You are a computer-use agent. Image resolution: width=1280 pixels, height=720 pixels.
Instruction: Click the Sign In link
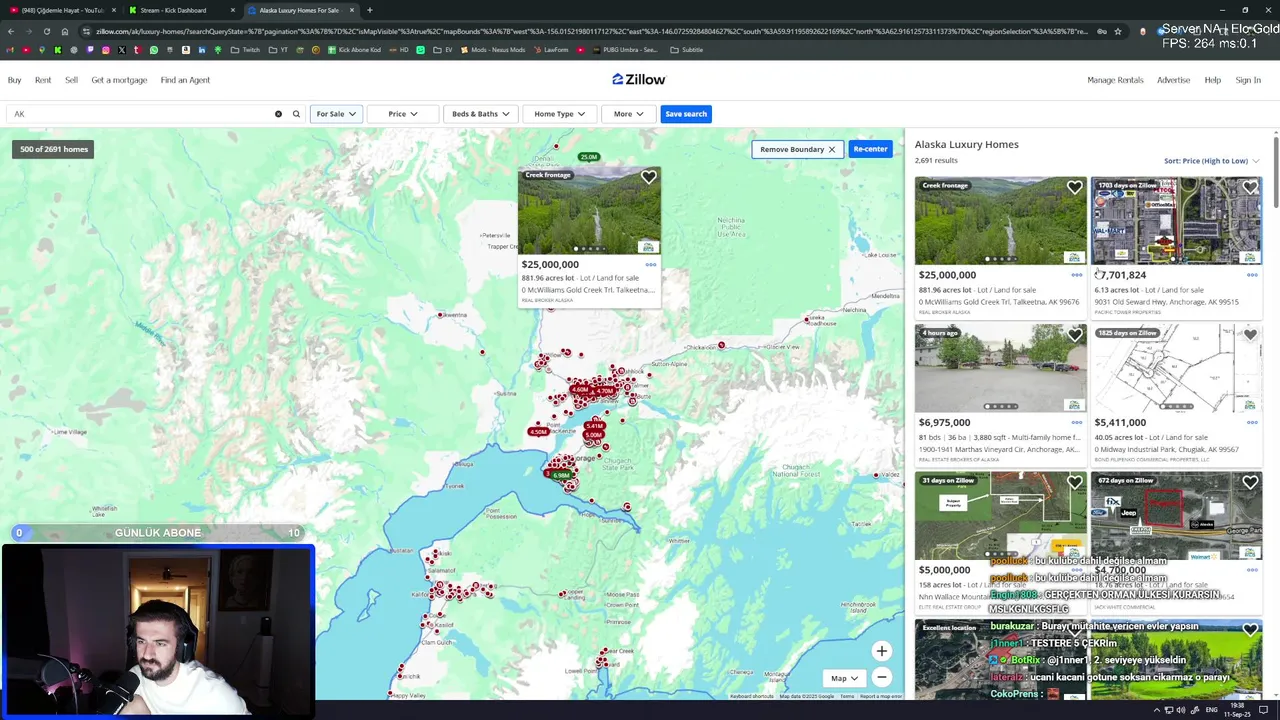(1248, 80)
